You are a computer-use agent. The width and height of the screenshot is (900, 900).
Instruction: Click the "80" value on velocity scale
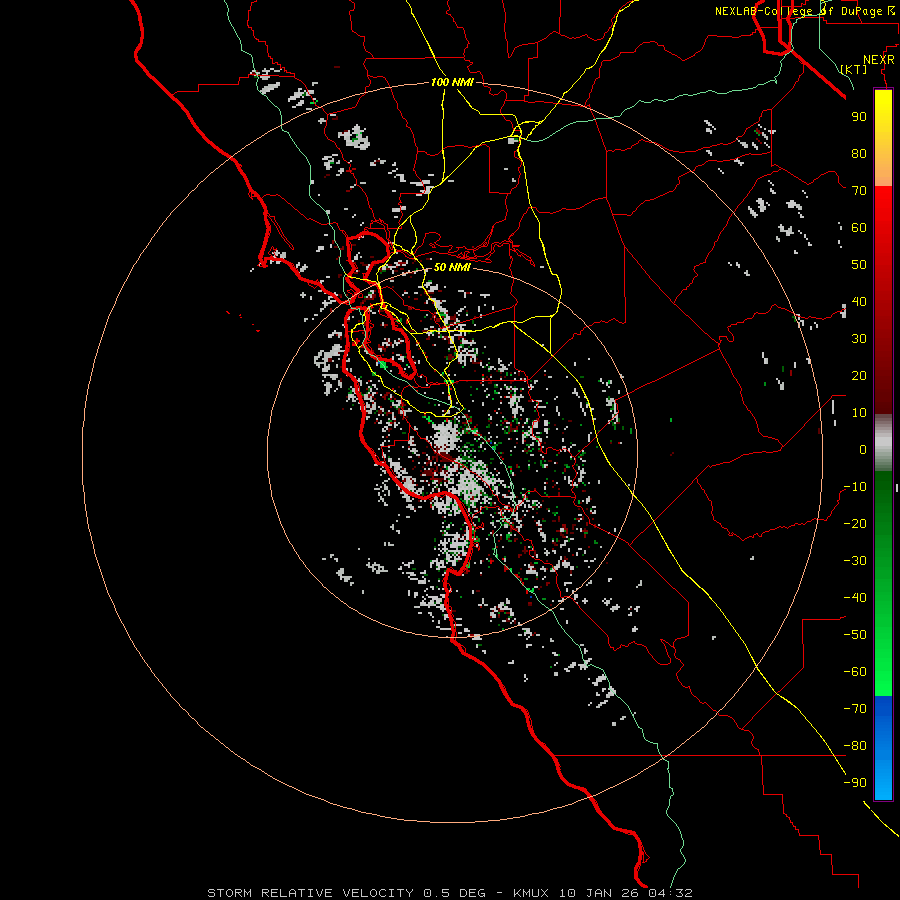click(859, 153)
